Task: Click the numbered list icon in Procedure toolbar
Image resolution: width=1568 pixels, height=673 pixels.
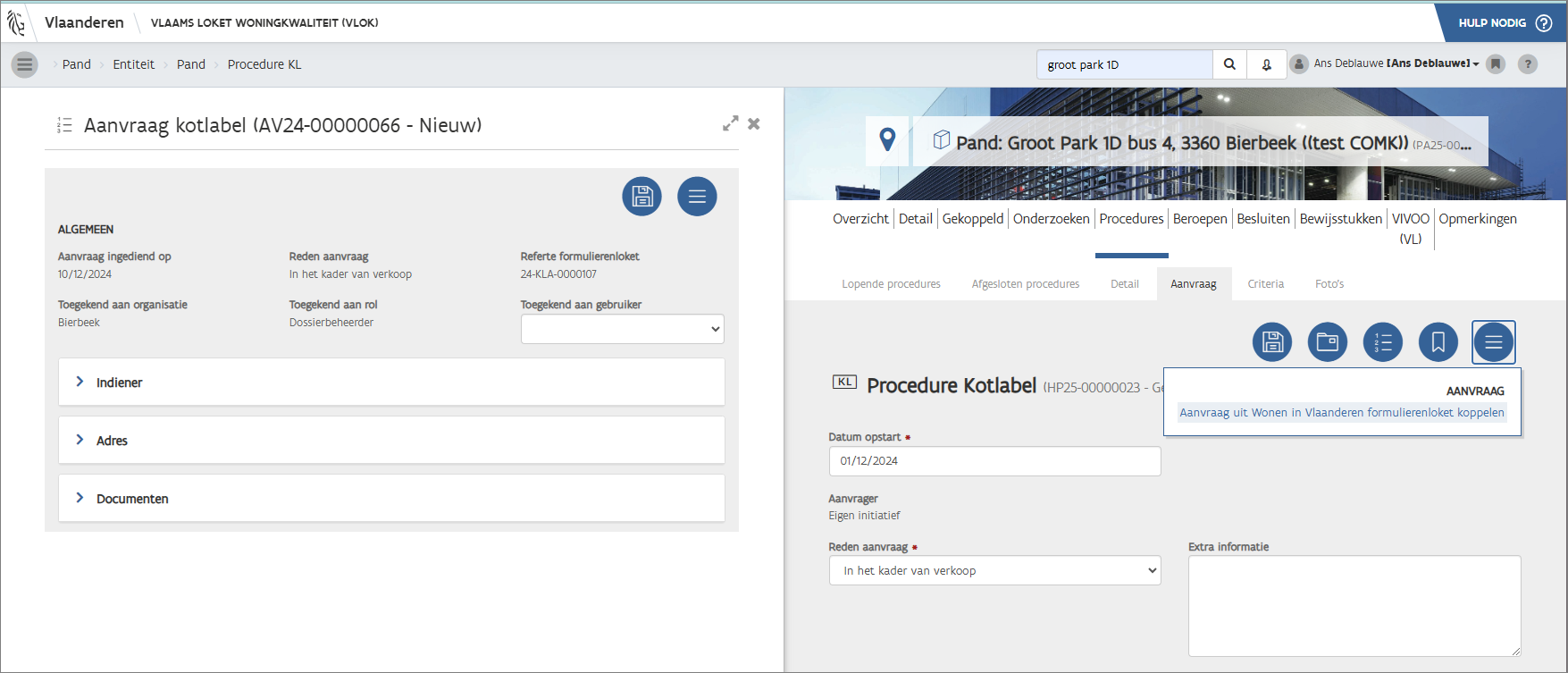Action: 1383,342
